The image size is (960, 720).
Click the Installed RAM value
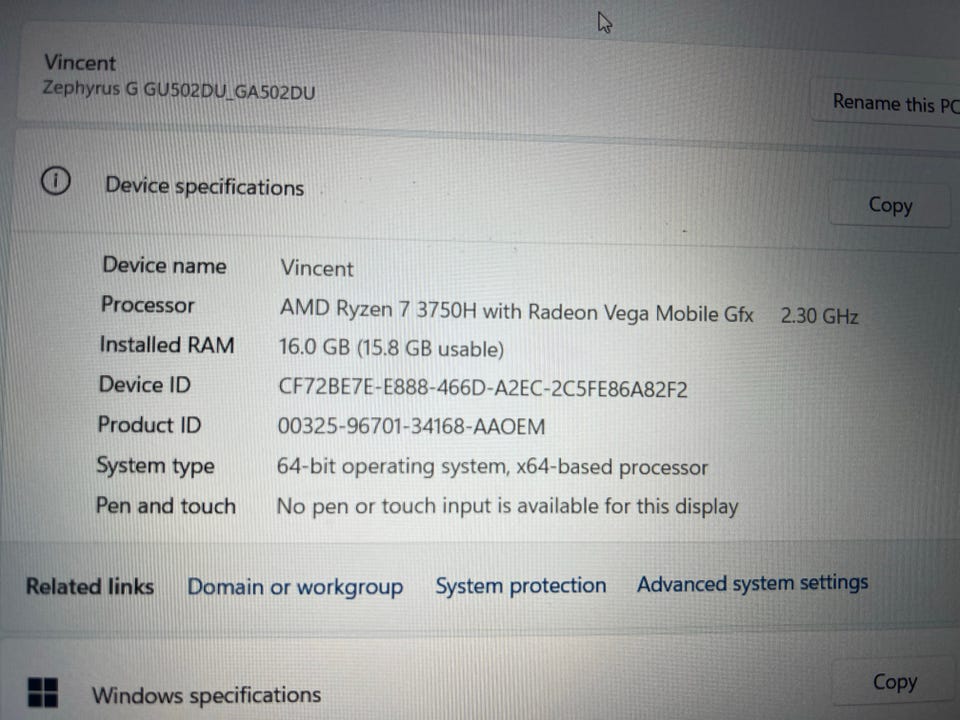pyautogui.click(x=391, y=348)
